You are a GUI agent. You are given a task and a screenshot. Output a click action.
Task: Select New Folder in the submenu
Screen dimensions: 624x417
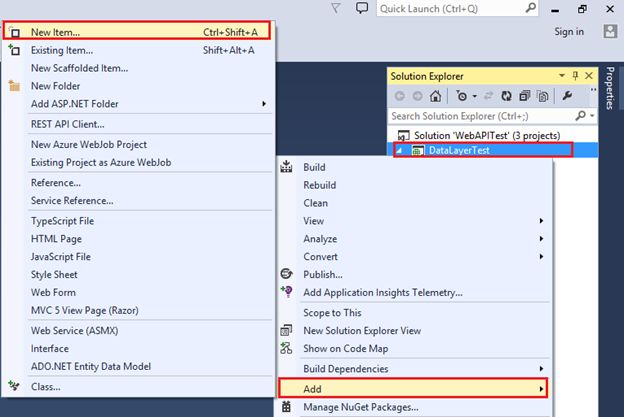point(137,86)
